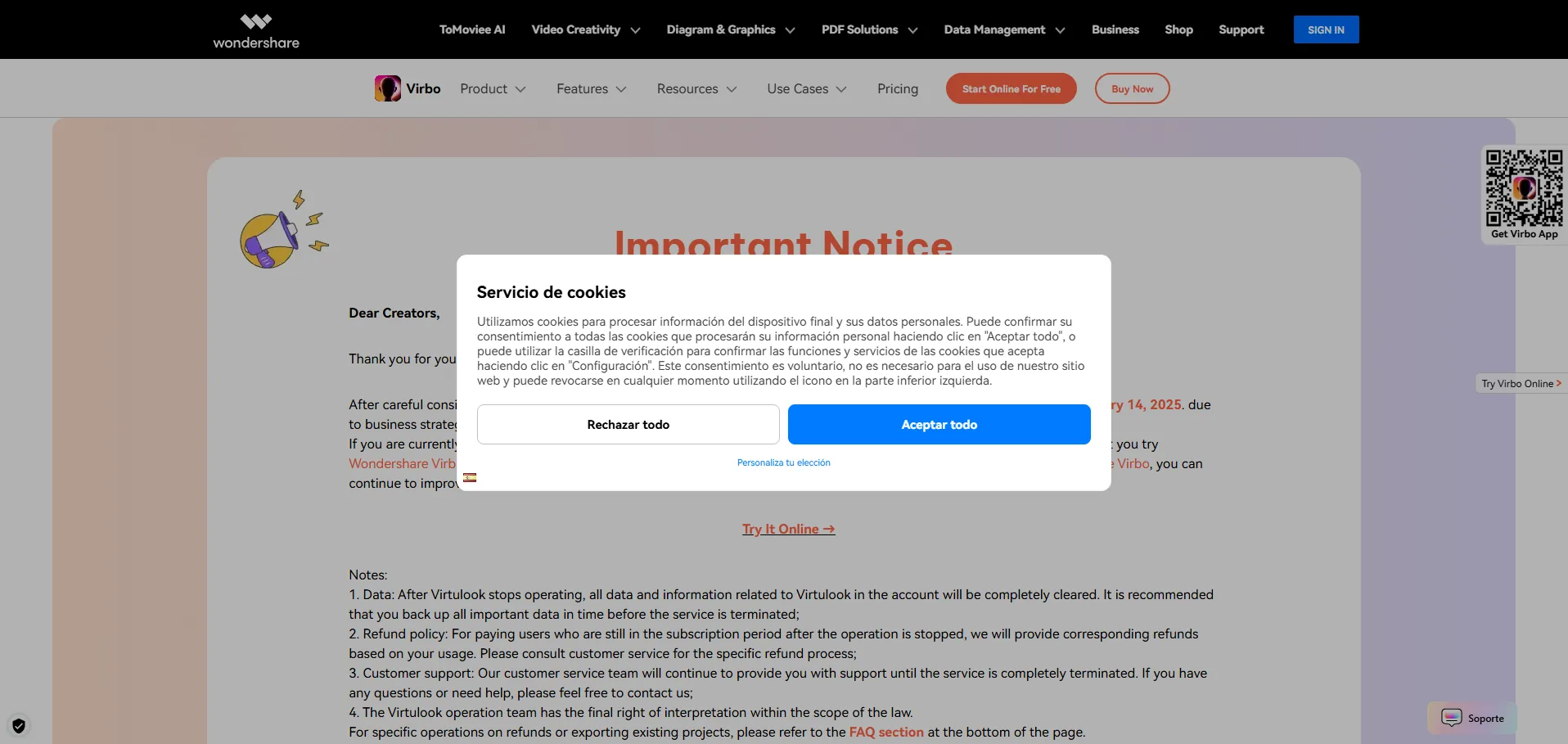Click the SIGN IN button
The image size is (1568, 744).
point(1325,29)
